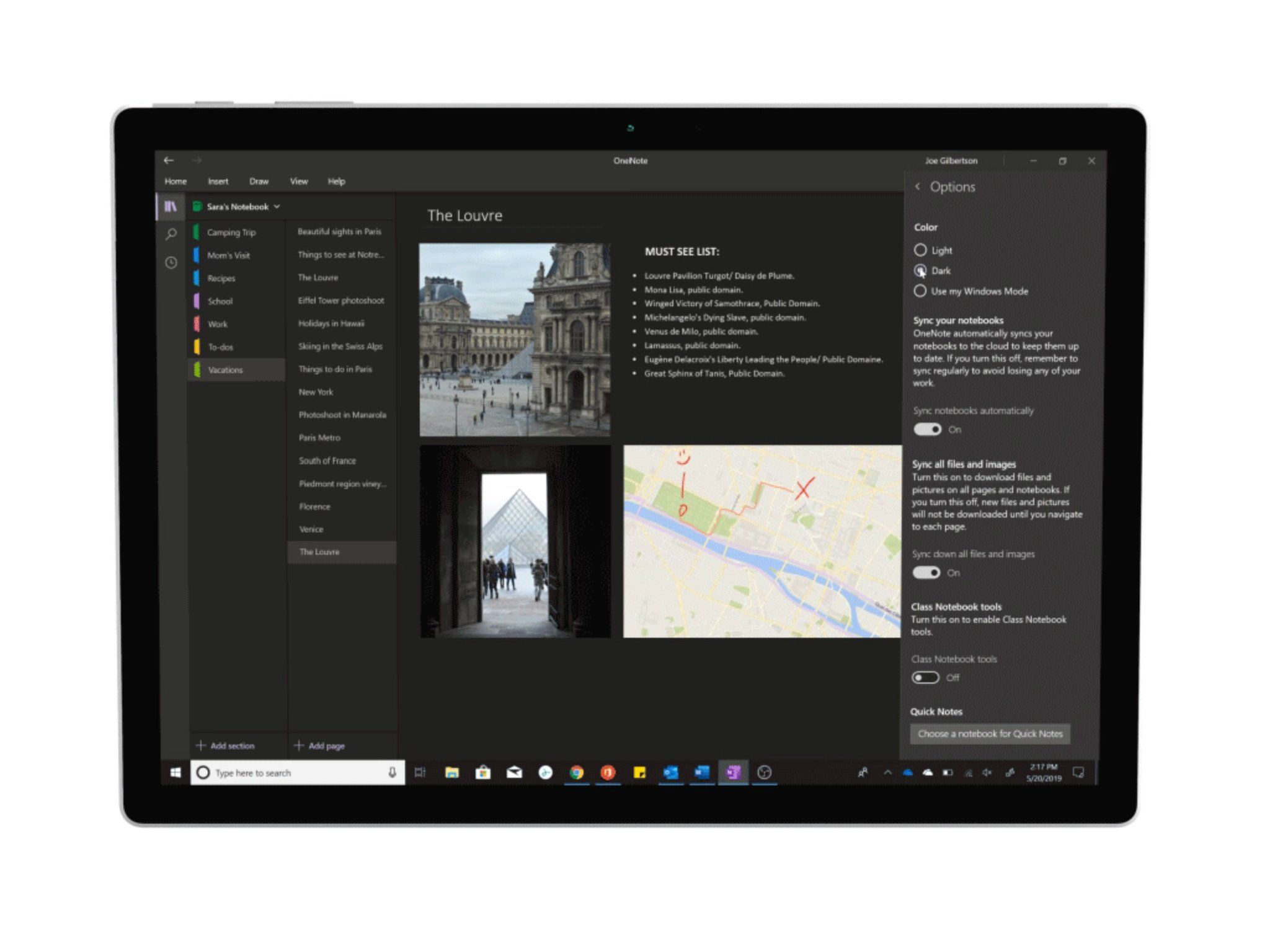This screenshot has height=952, width=1270.
Task: Open the Florence page
Action: tap(341, 506)
